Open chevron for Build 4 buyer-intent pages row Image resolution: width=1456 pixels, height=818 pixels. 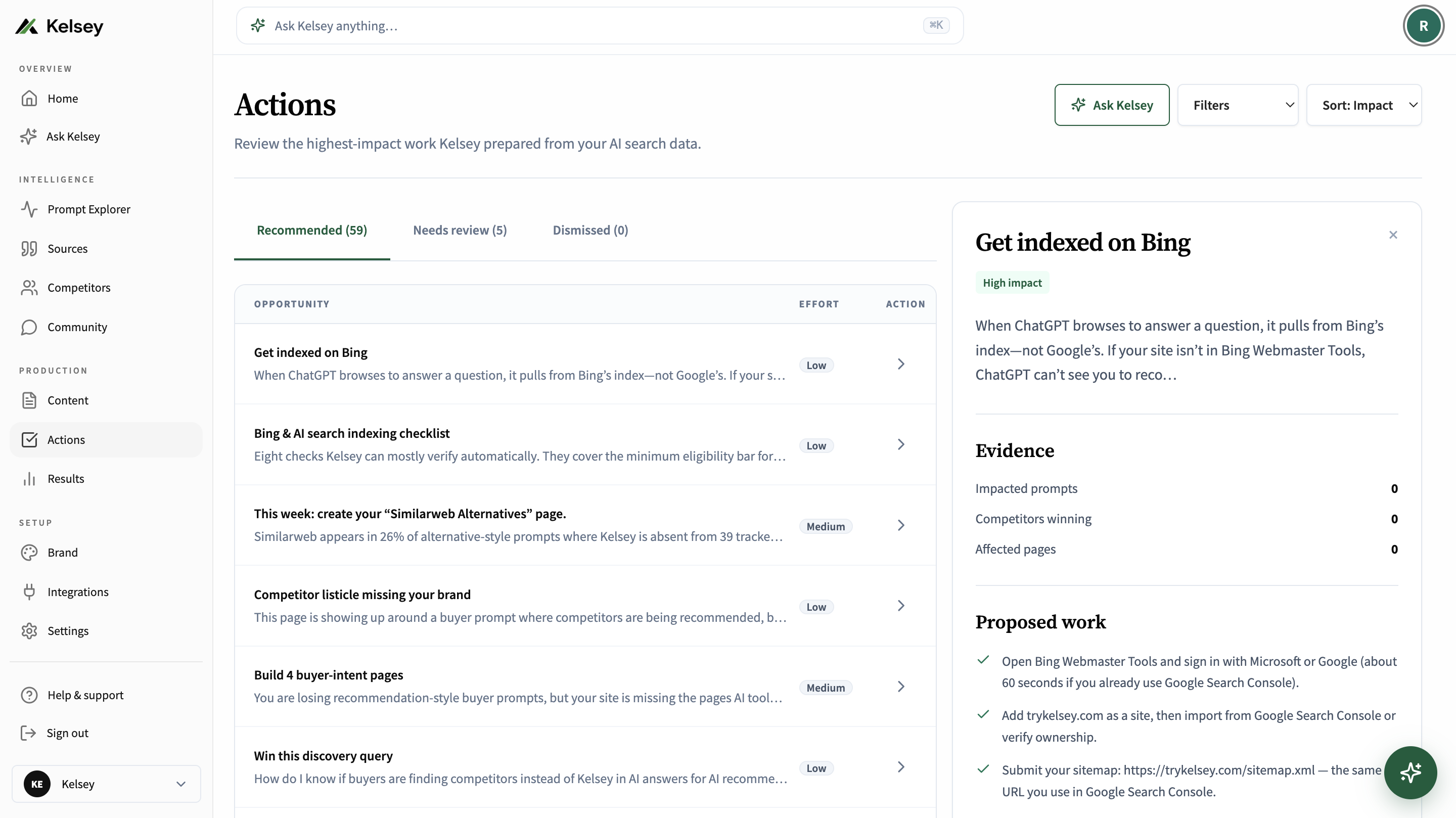pos(901,687)
